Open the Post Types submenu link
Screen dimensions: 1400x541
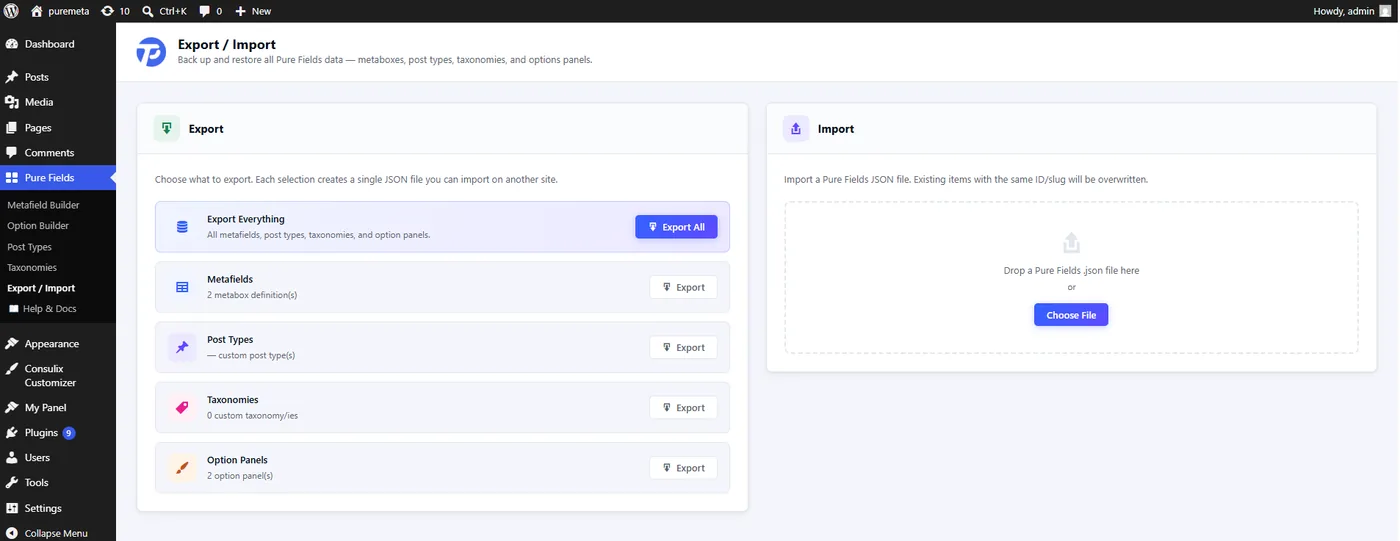29,247
